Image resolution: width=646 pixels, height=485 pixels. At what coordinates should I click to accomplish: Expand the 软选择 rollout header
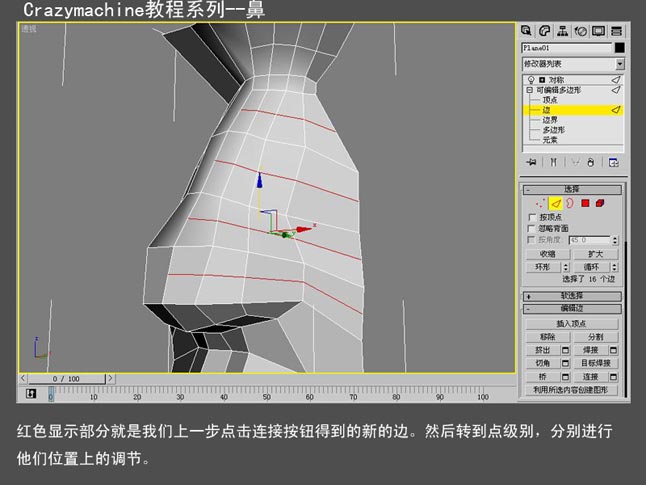(572, 296)
